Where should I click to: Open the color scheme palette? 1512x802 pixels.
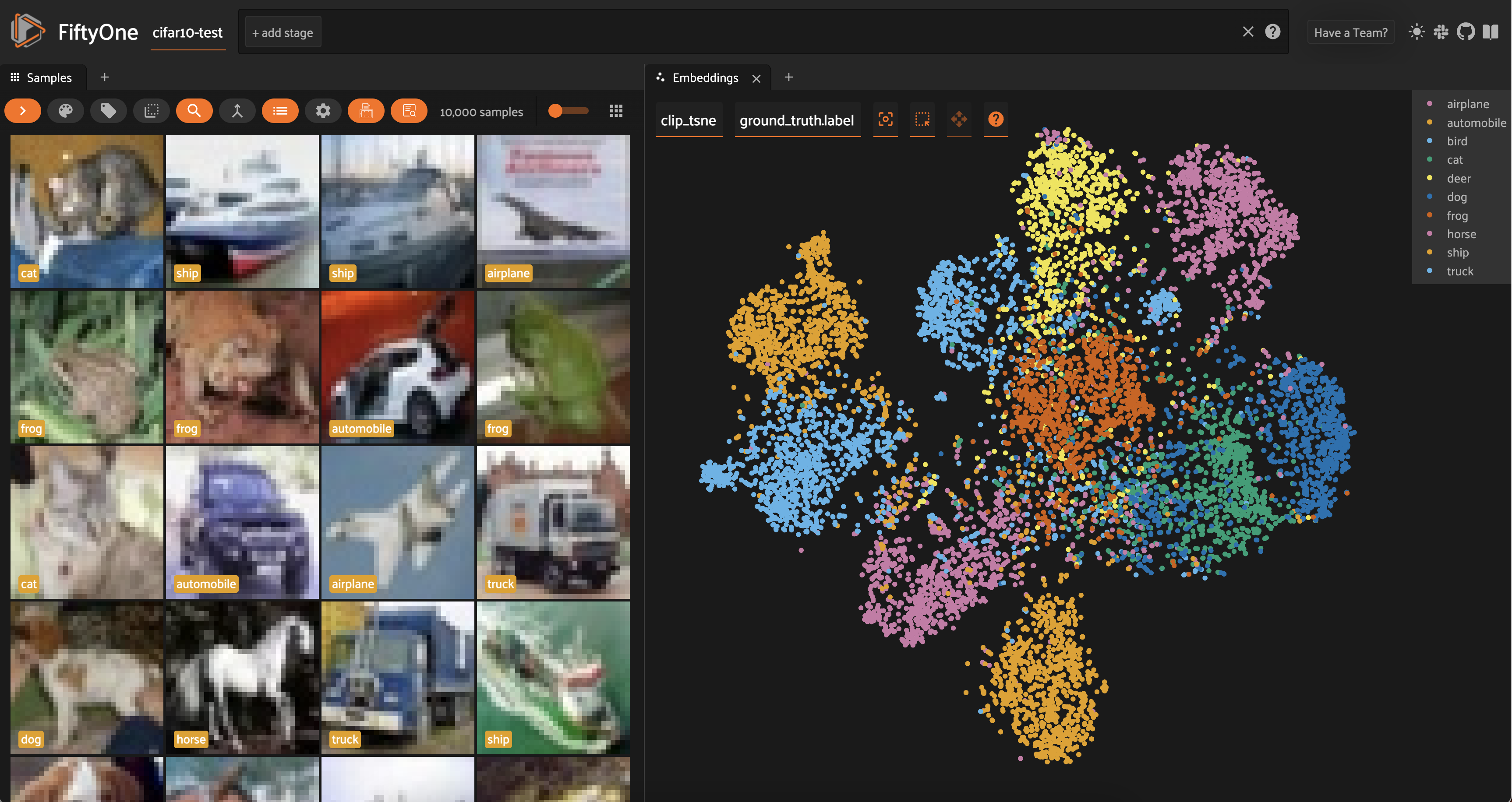[65, 111]
